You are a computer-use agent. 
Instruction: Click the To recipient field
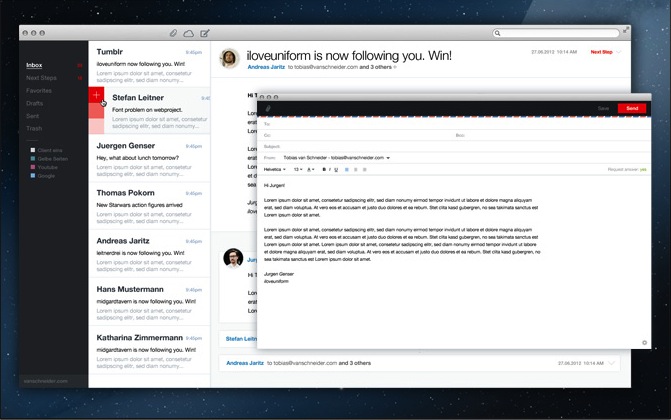(454, 124)
